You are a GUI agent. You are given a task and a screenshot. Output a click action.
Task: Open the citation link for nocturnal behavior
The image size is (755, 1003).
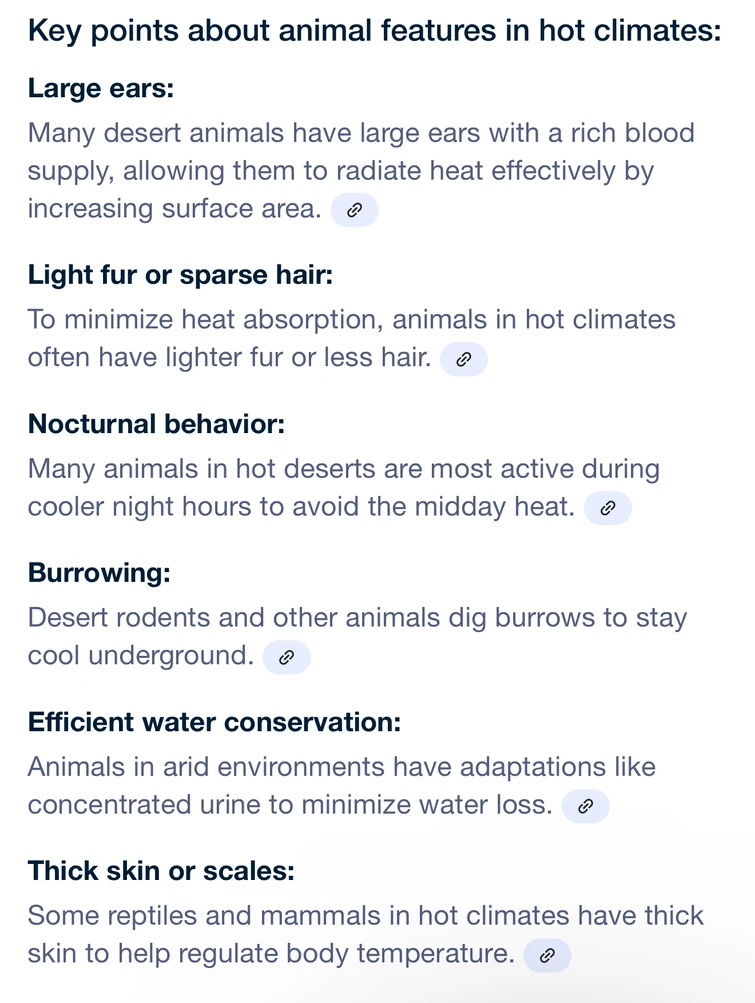[607, 508]
